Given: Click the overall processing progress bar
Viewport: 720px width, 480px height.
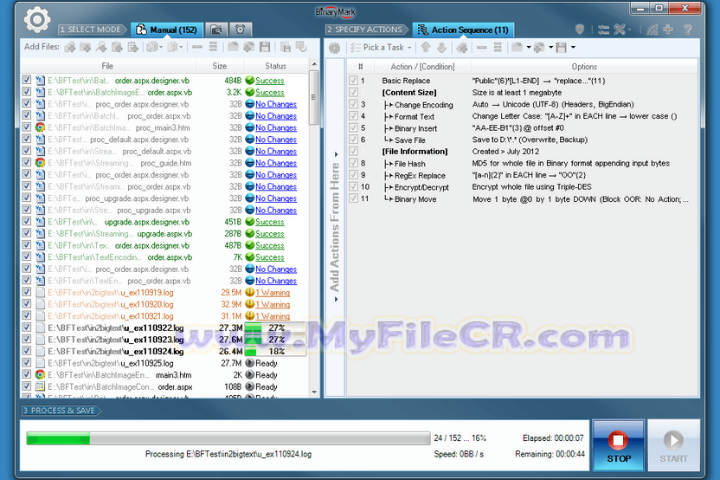Looking at the screenshot, I should coord(228,438).
